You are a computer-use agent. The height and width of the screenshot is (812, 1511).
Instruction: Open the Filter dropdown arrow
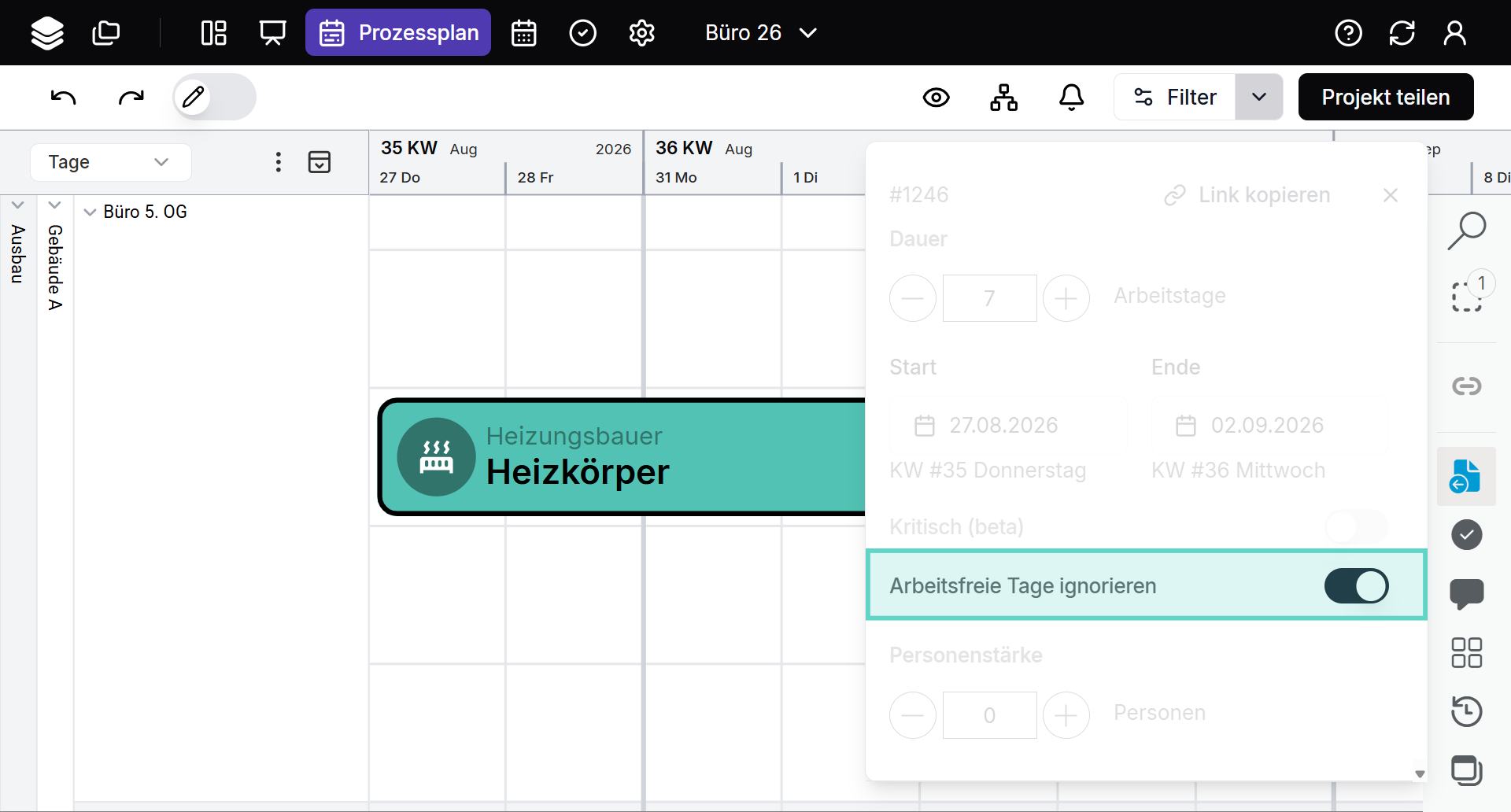tap(1259, 97)
